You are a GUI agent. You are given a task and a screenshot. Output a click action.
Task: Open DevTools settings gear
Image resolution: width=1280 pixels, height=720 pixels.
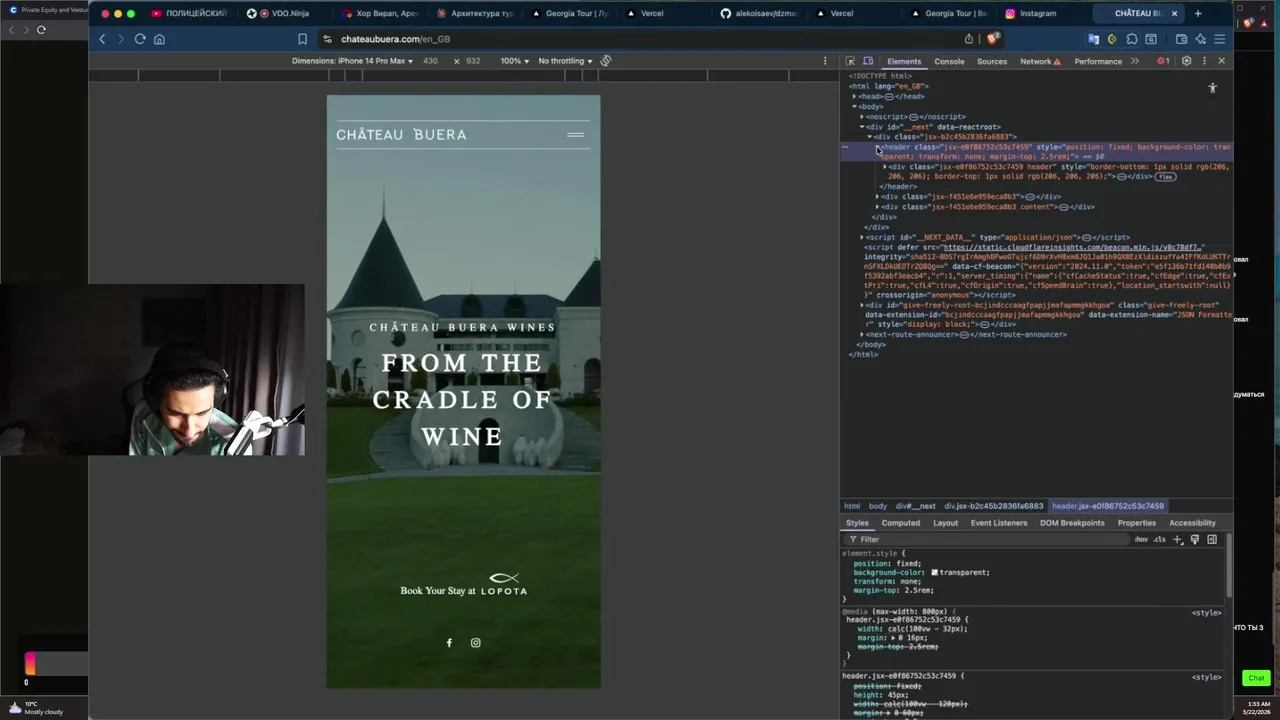click(x=1186, y=61)
